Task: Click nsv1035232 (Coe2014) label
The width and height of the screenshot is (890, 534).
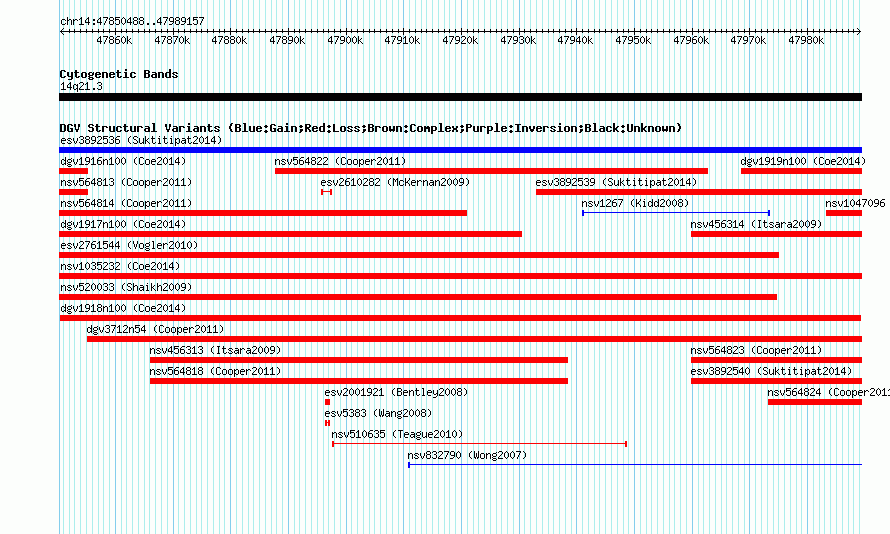Action: point(120,266)
